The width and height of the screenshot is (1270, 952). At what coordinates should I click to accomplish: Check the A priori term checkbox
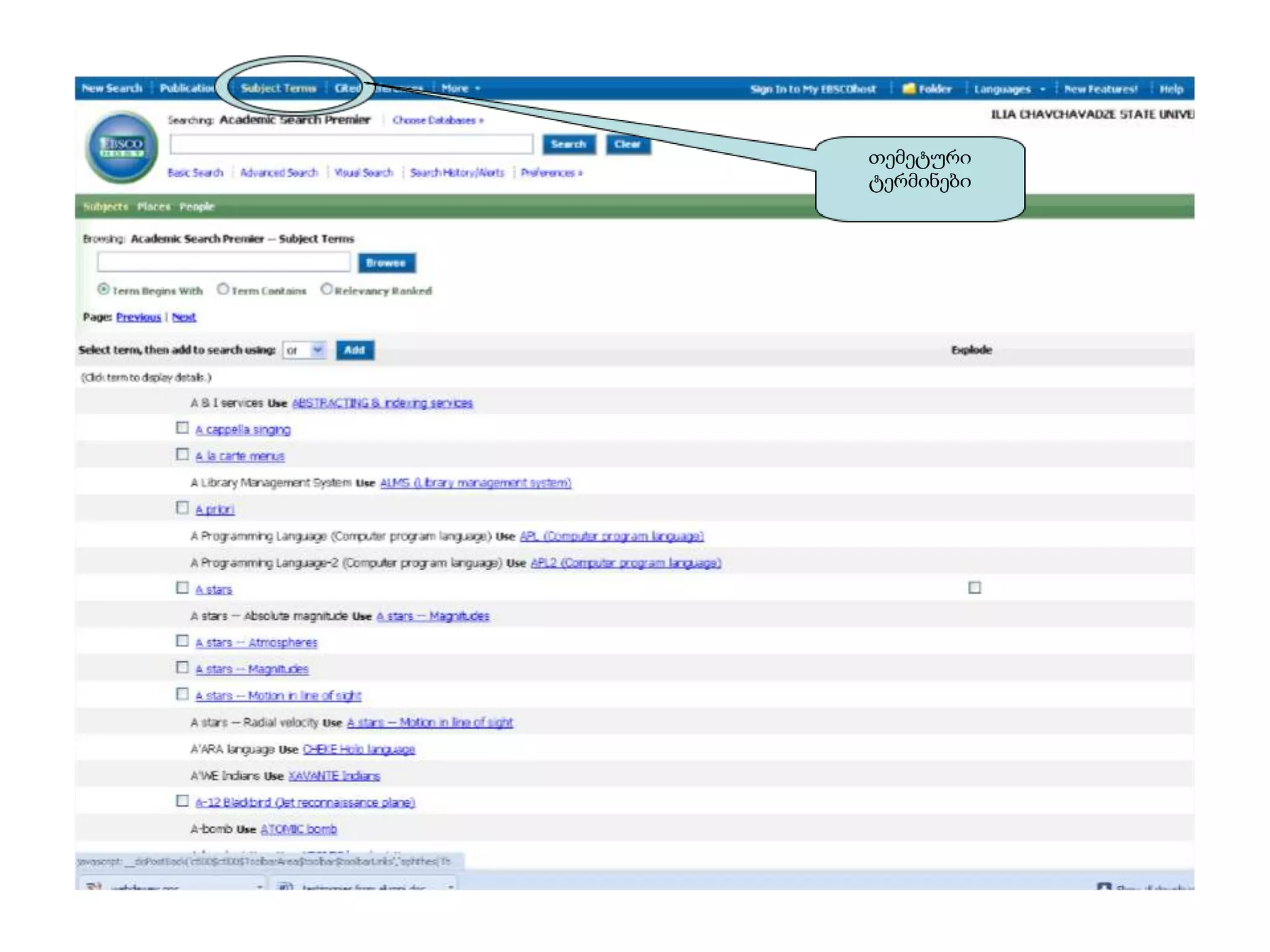click(182, 508)
